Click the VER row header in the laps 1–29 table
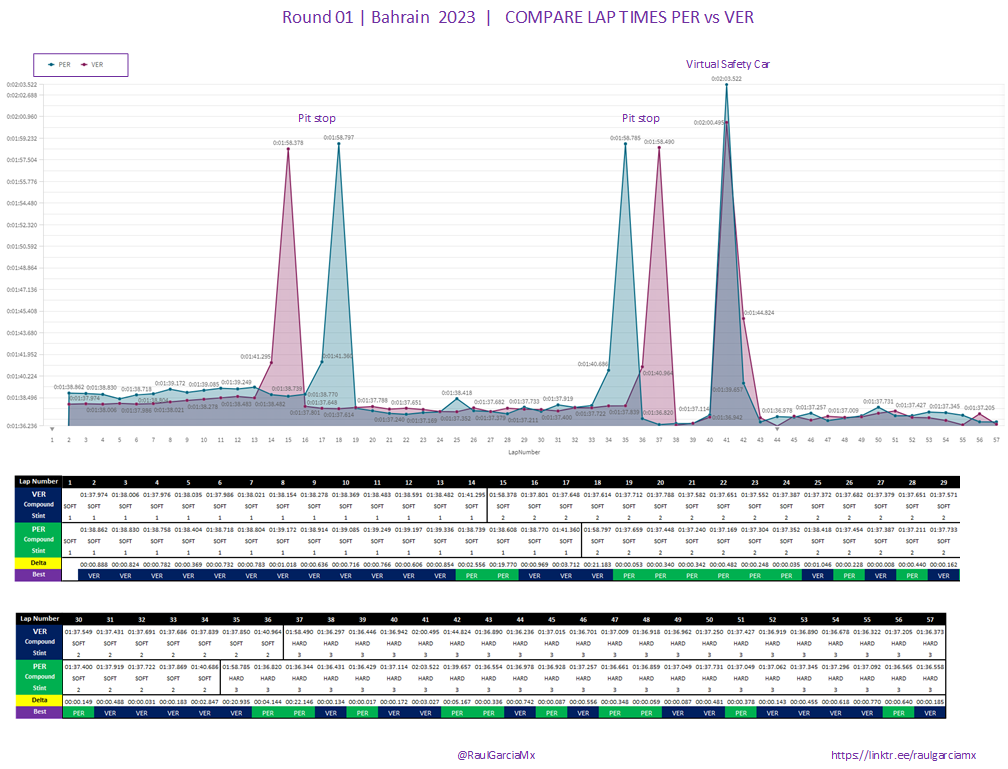The image size is (1008, 769). 39,494
